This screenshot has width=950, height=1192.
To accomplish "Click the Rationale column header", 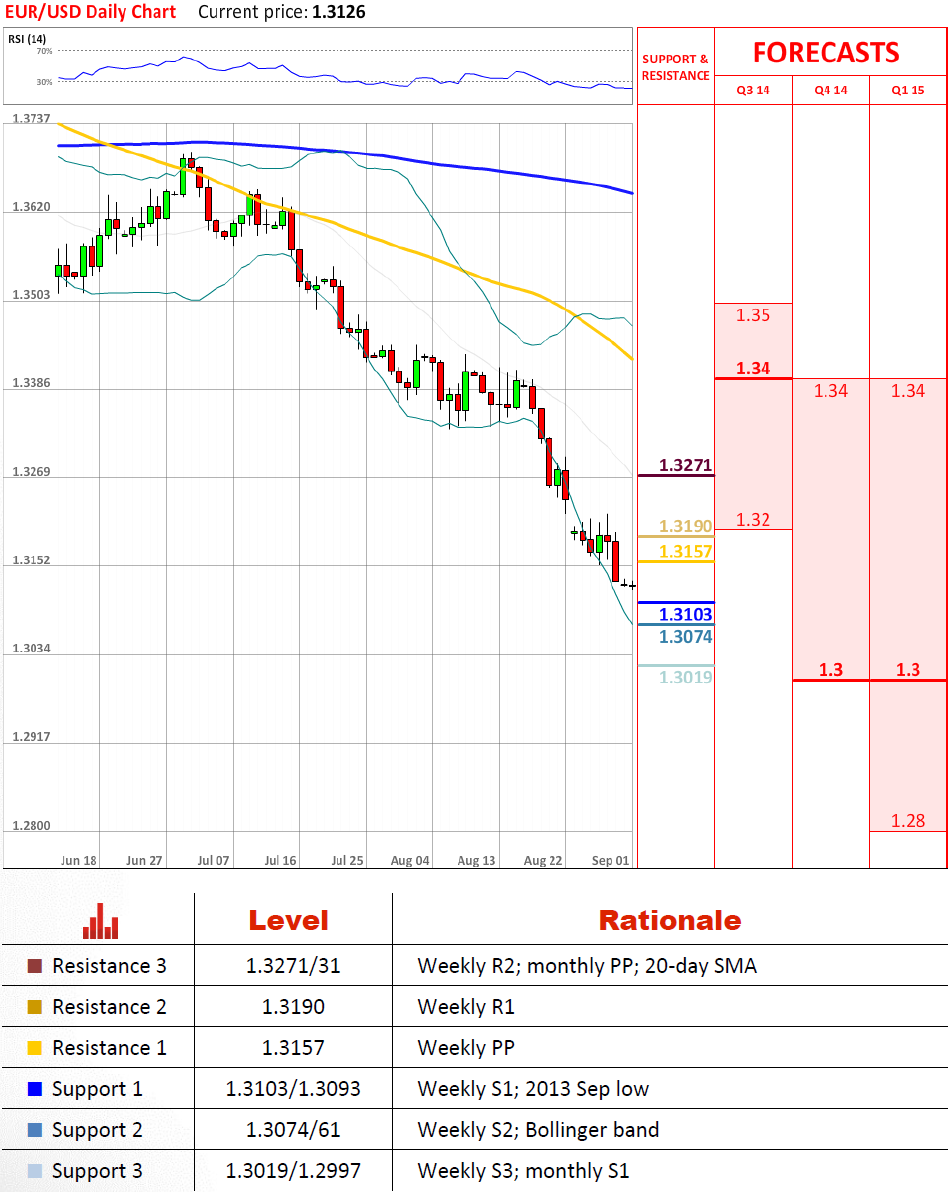I will [x=670, y=921].
